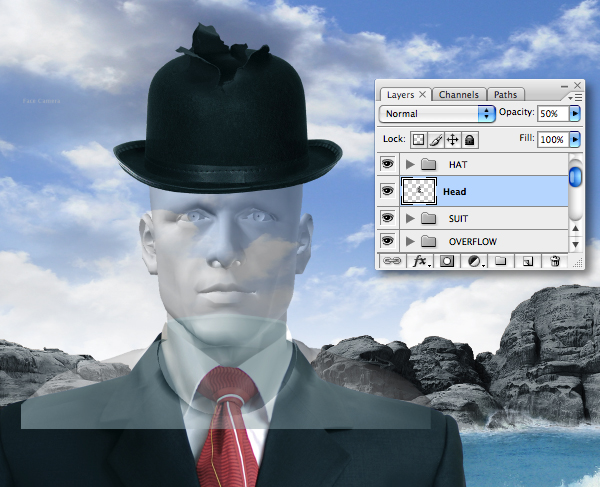Delete layer with the trash icon
Image resolution: width=600 pixels, height=487 pixels.
(x=555, y=261)
